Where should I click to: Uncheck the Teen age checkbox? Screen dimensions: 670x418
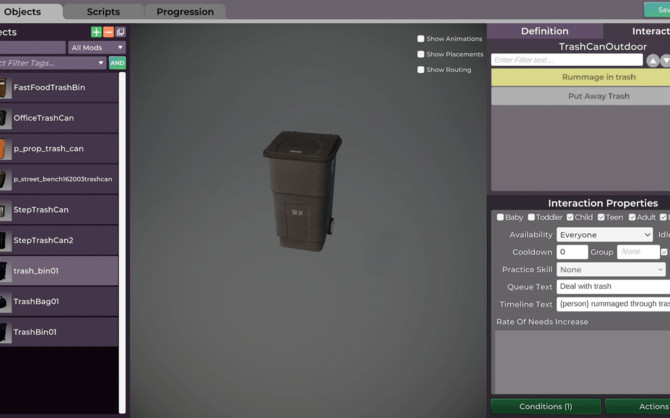[601, 217]
